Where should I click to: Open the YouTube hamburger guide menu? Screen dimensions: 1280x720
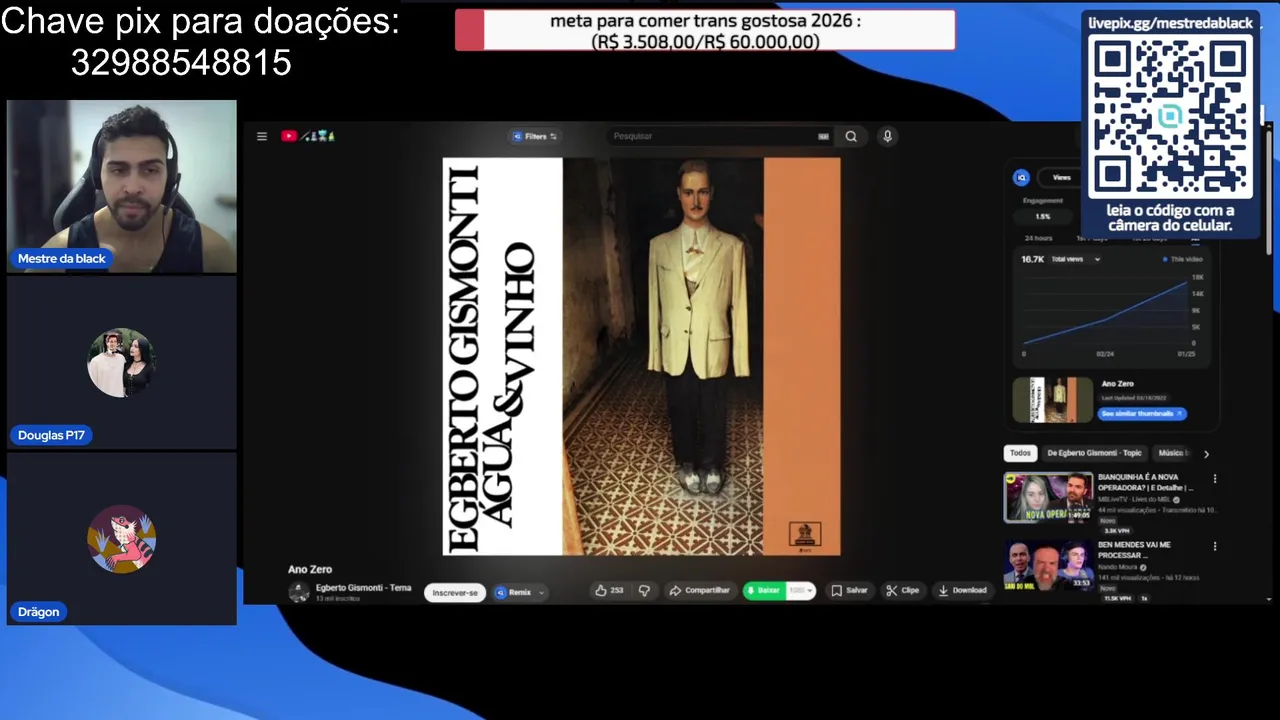[x=262, y=136]
